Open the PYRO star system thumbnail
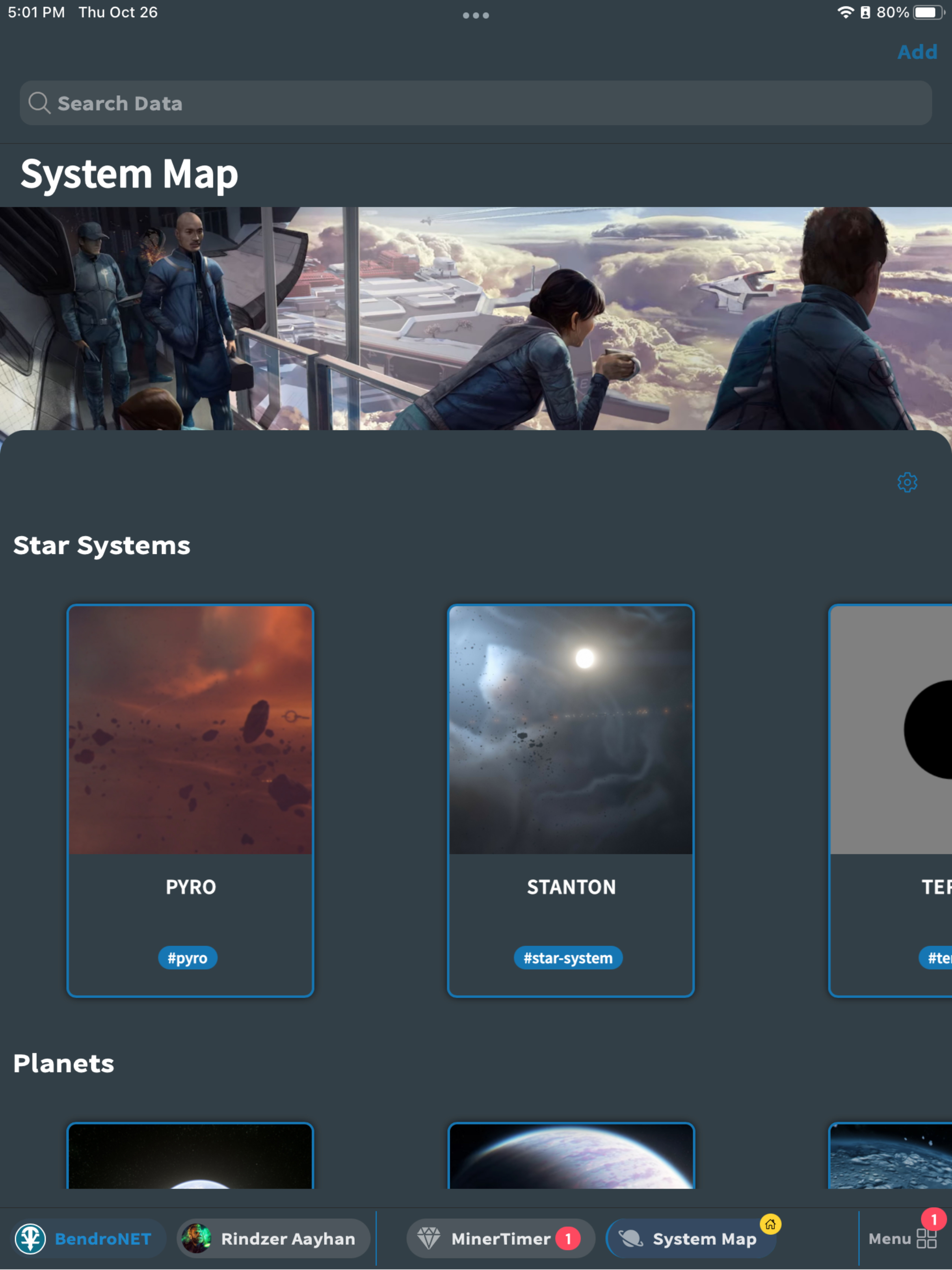Viewport: 952px width, 1270px height. [191, 730]
